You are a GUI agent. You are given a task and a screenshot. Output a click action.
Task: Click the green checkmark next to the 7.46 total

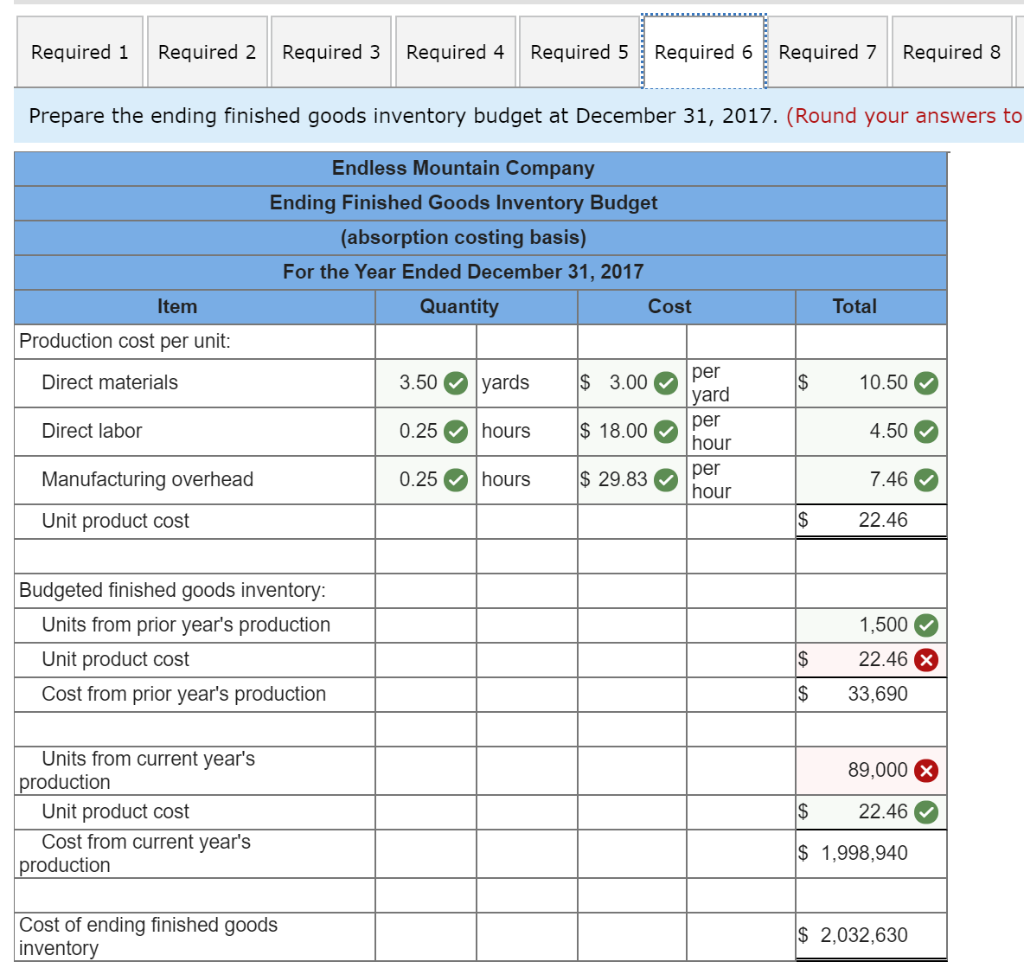point(923,479)
